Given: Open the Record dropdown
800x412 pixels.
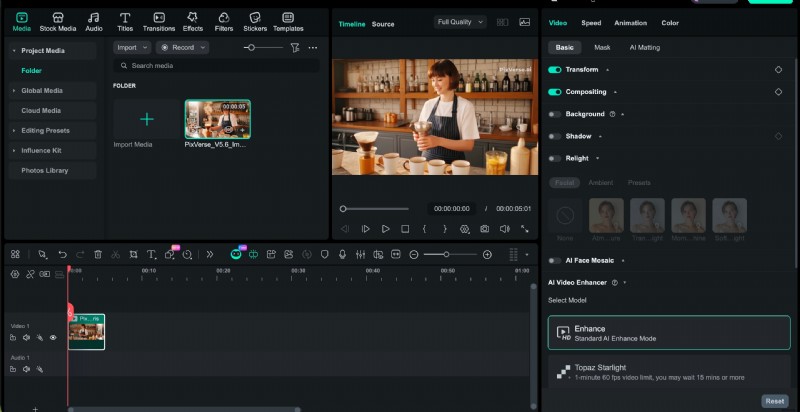Looking at the screenshot, I should tap(182, 47).
